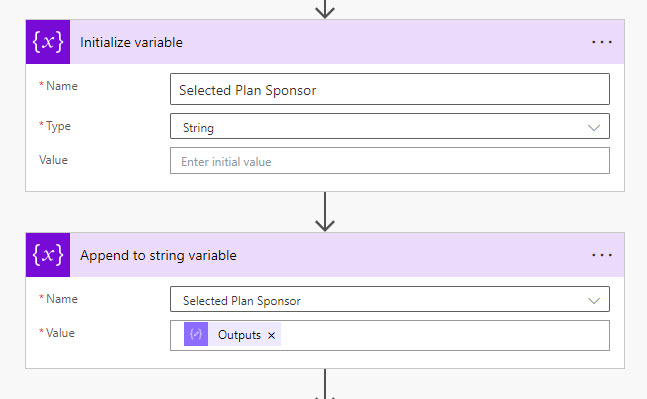Click the Initialize variable curly-brace icon
The height and width of the screenshot is (399, 647).
48,42
